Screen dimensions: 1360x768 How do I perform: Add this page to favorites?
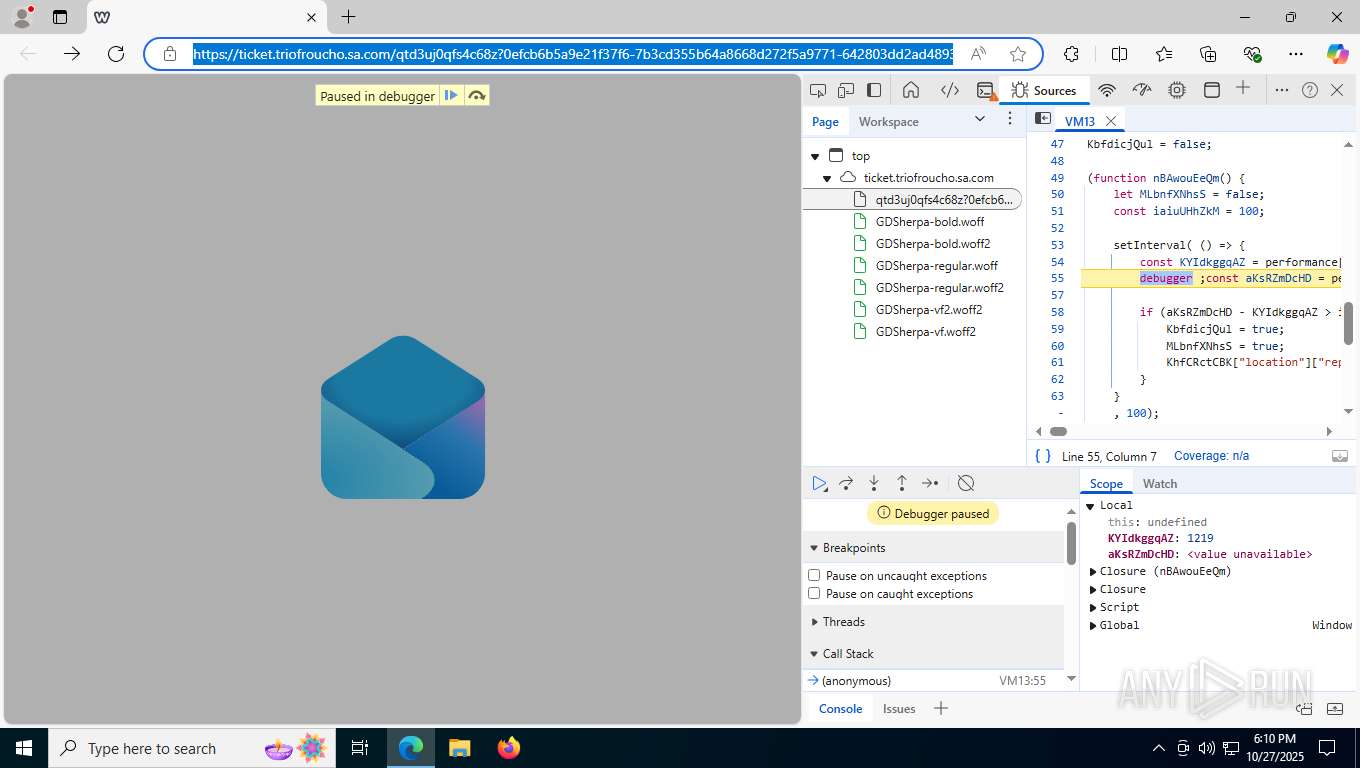coord(1018,54)
